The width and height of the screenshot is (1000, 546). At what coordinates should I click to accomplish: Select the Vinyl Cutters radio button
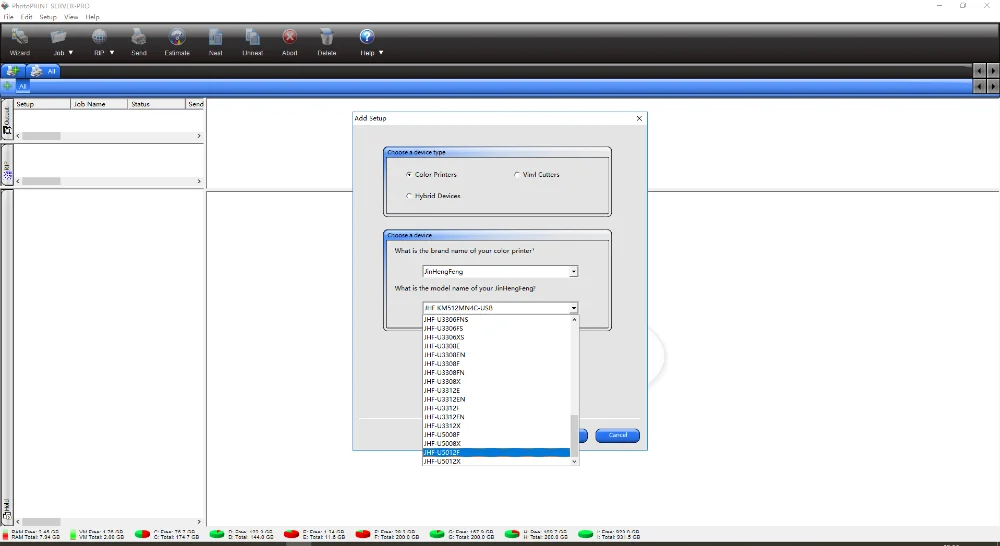(517, 174)
